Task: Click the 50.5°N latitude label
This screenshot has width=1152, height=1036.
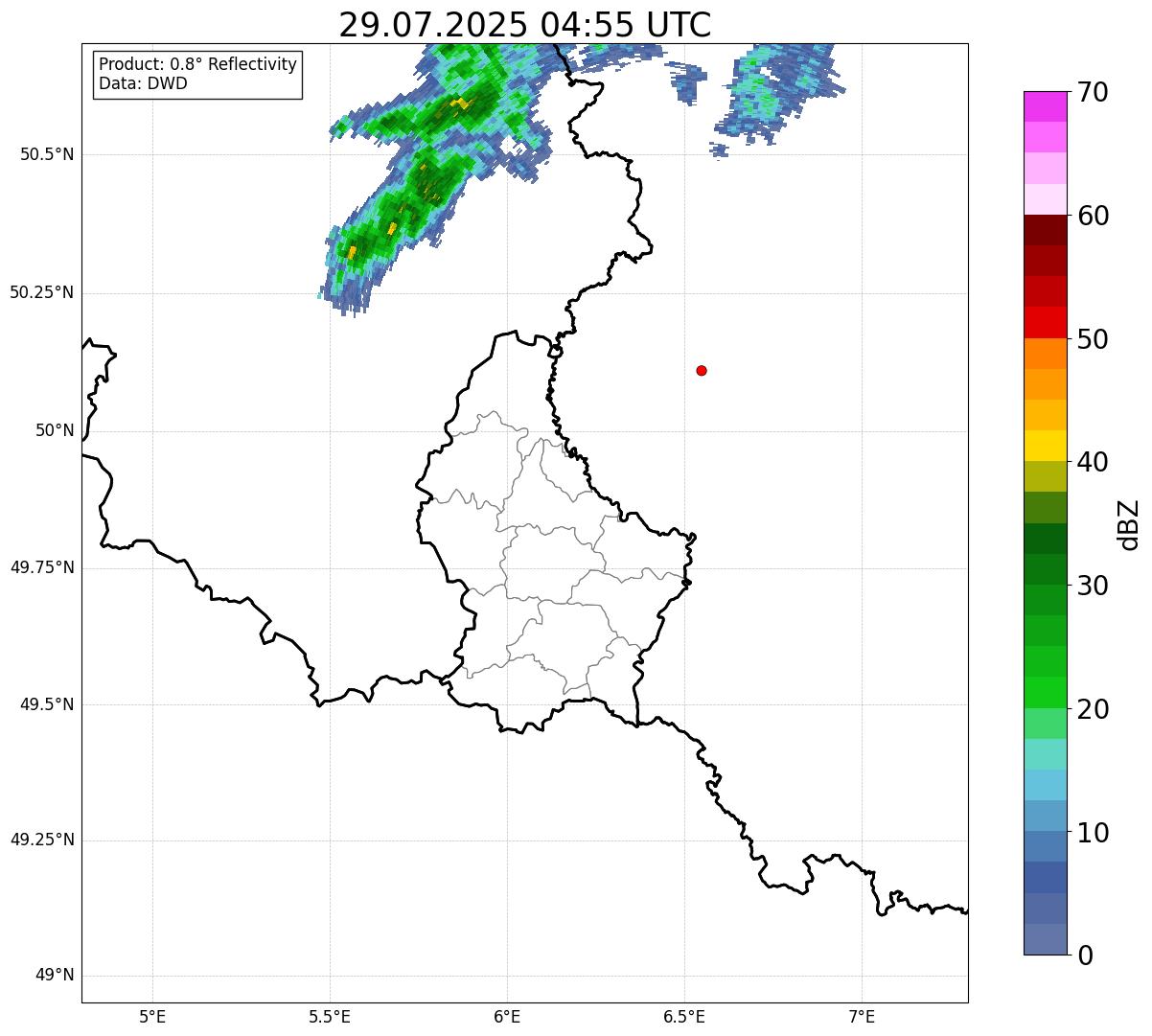Action: pos(47,154)
